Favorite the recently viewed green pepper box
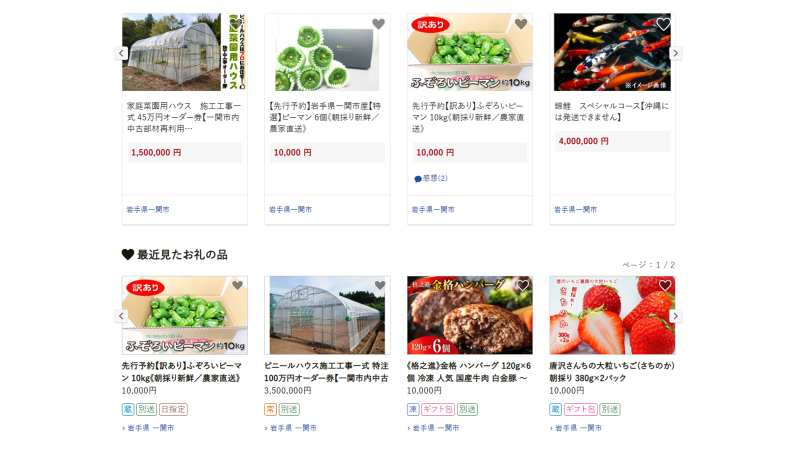The image size is (800, 450). pyautogui.click(x=237, y=286)
